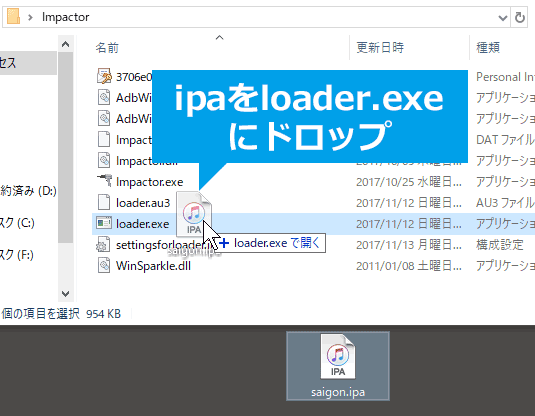The width and height of the screenshot is (535, 416).
Task: Click the DAT ファイル type cell
Action: click(505, 140)
